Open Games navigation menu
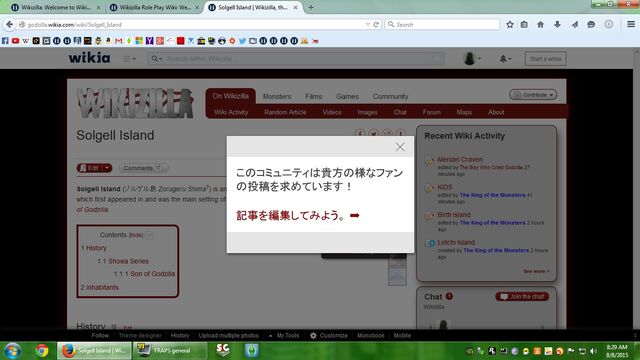Screen dimensions: 640x360 pyautogui.click(x=347, y=96)
